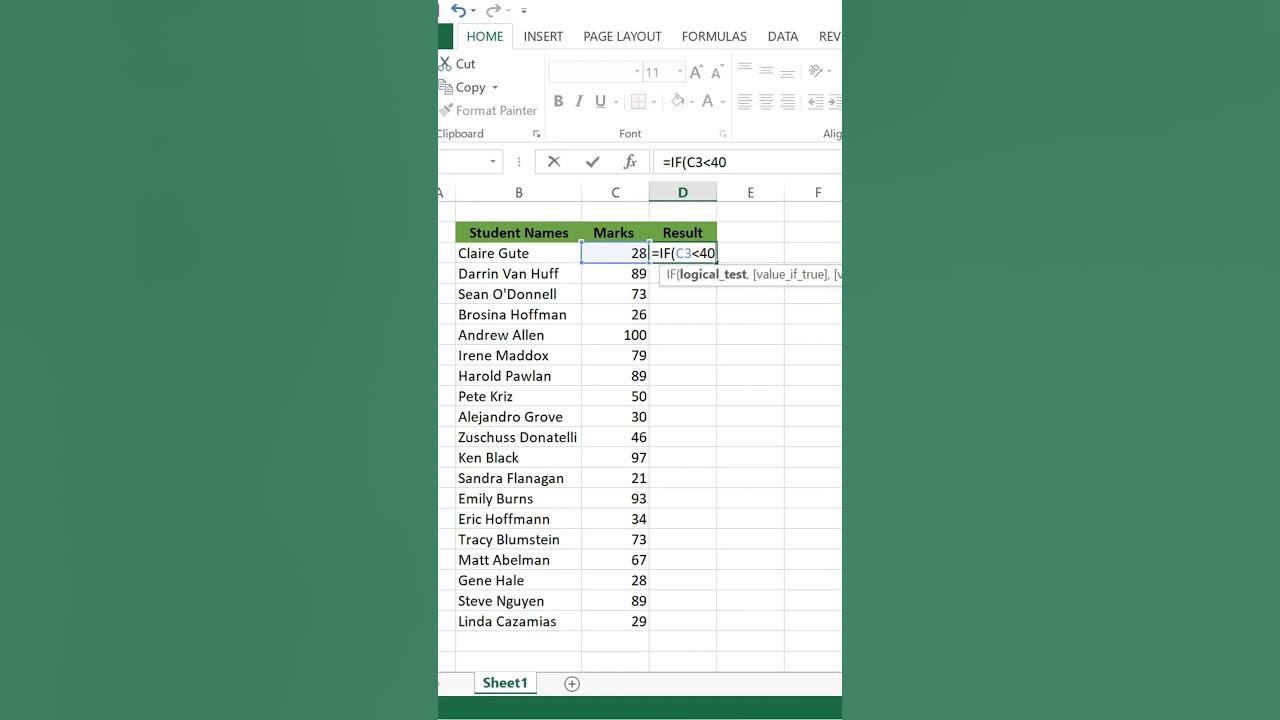Viewport: 1280px width, 720px height.
Task: Click the Student Names header cell
Action: [518, 233]
